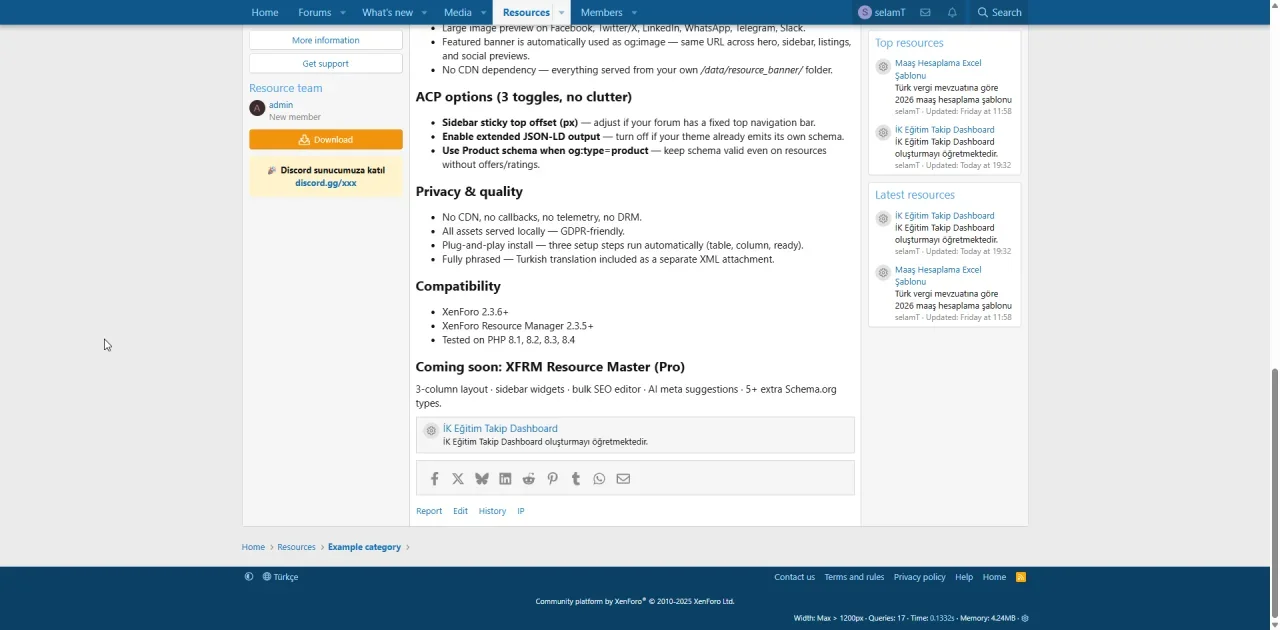Viewport: 1280px width, 630px height.
Task: Share the resource on Reddit
Action: click(529, 479)
